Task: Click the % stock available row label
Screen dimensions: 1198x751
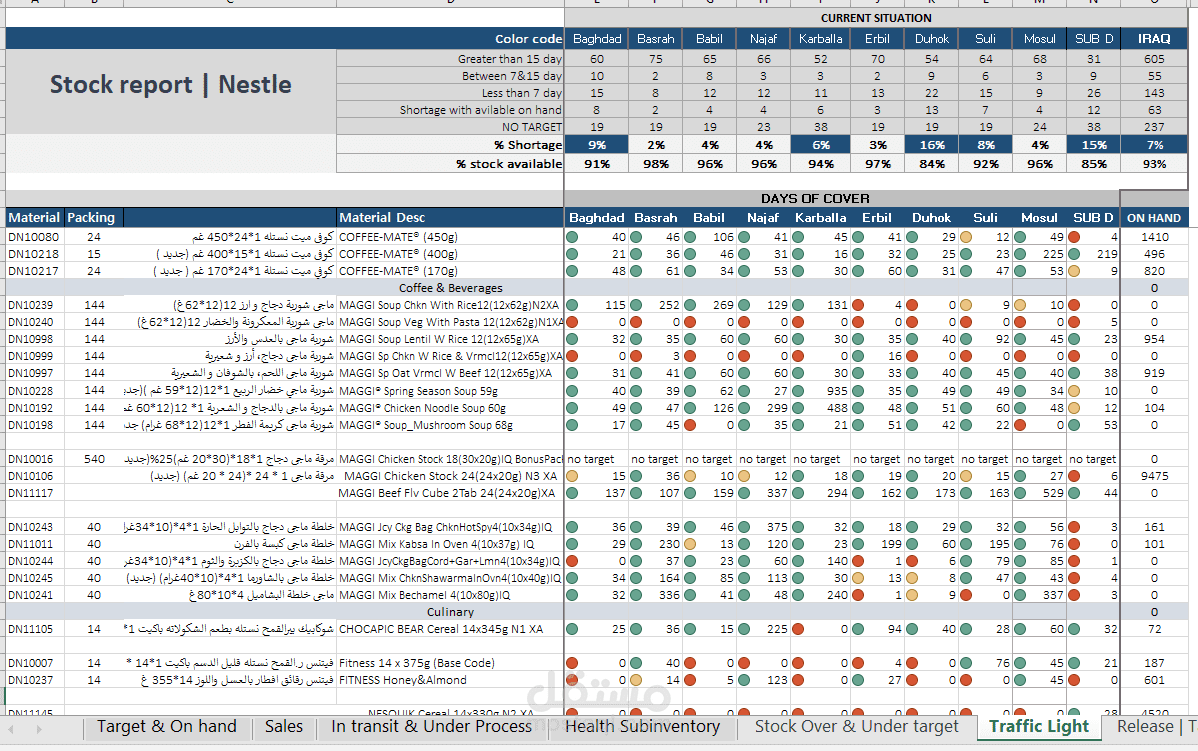Action: click(x=509, y=164)
